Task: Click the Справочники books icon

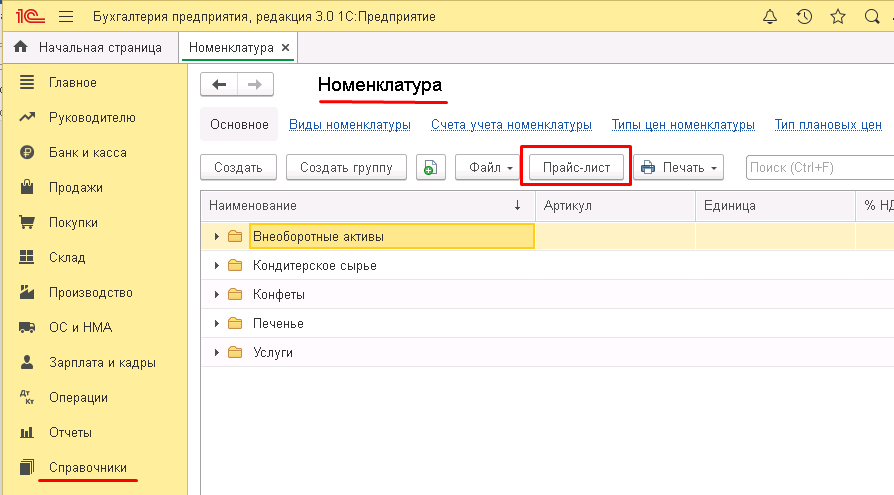Action: click(27, 467)
